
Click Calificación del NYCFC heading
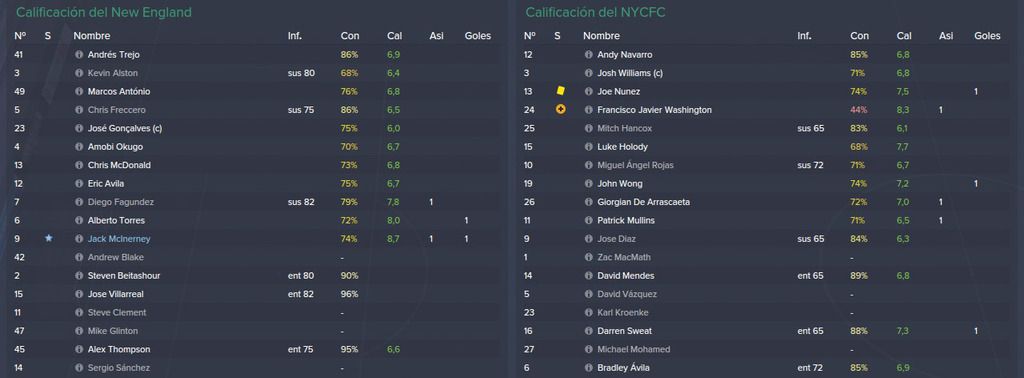pyautogui.click(x=596, y=12)
